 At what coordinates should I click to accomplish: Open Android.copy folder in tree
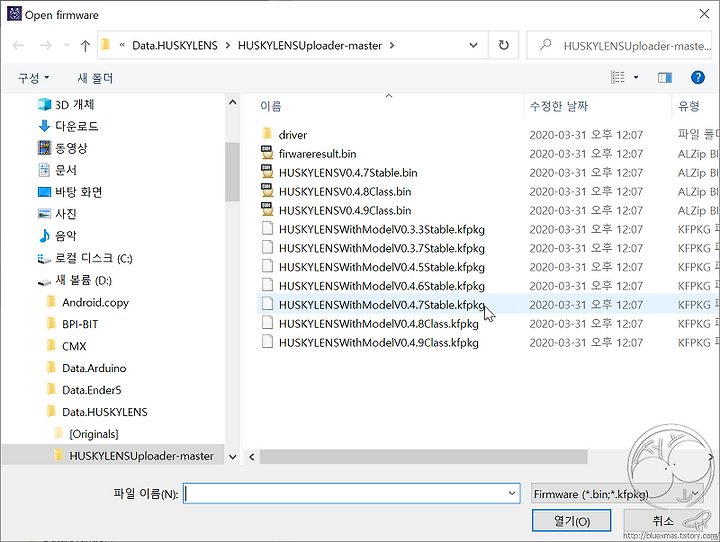88,302
